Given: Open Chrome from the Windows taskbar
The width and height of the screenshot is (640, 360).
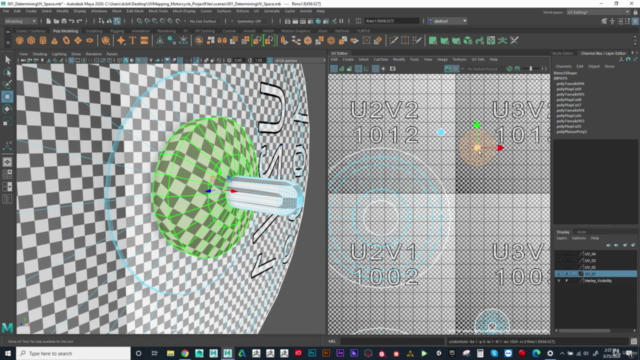Looking at the screenshot, I should pyautogui.click(x=185, y=353).
